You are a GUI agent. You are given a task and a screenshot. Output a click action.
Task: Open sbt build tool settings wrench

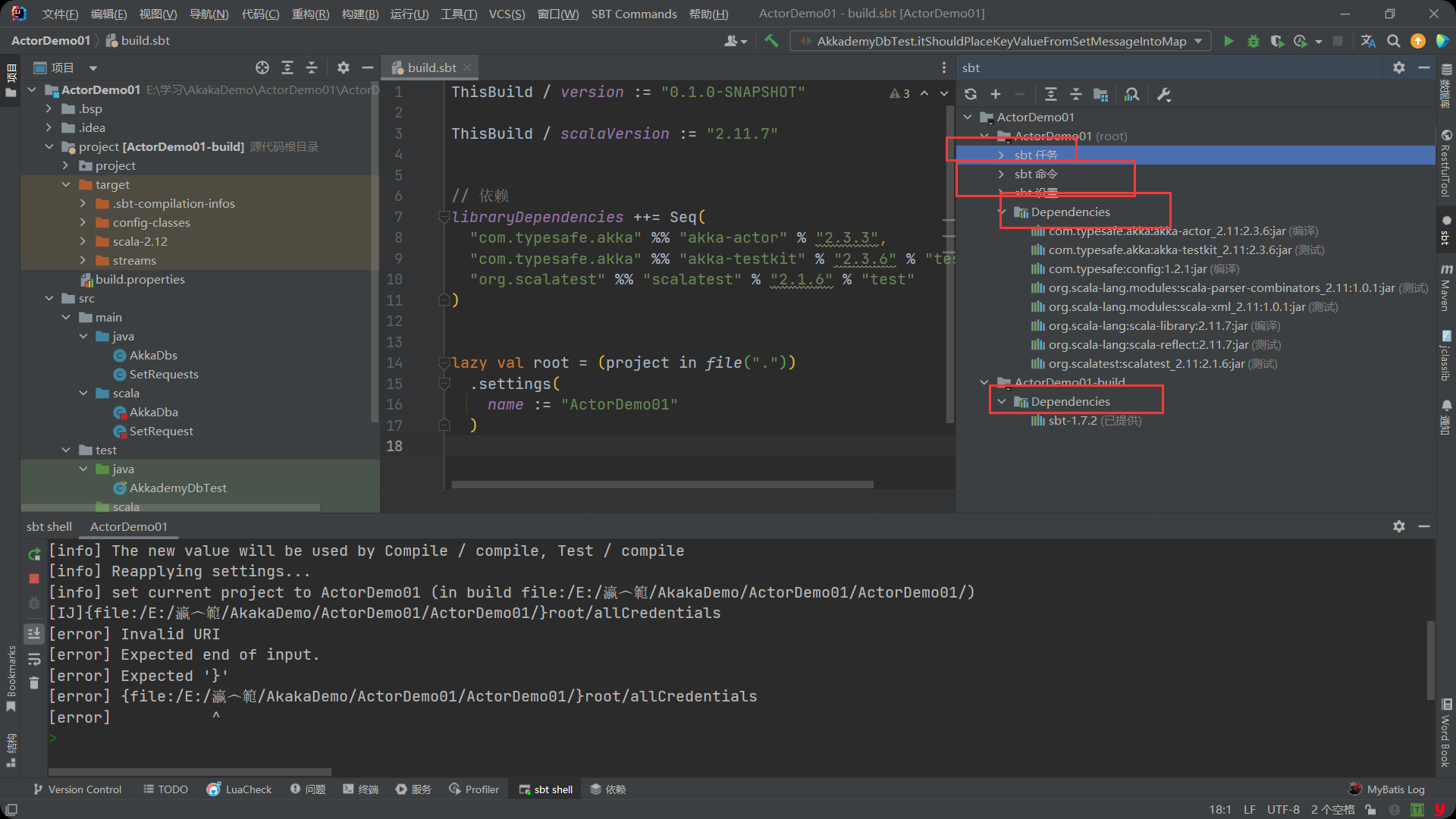[x=1164, y=95]
